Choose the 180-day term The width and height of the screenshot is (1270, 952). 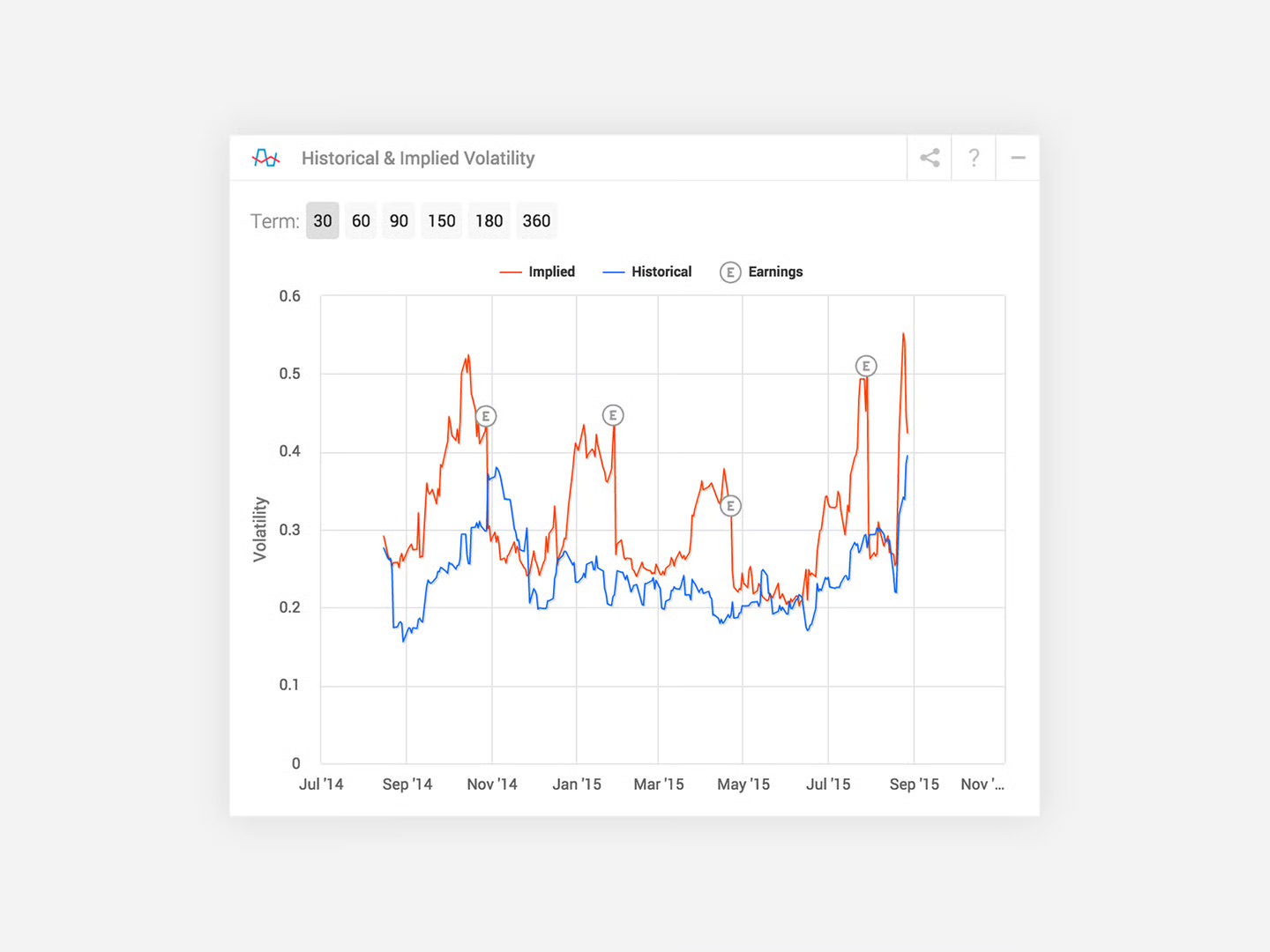(489, 221)
